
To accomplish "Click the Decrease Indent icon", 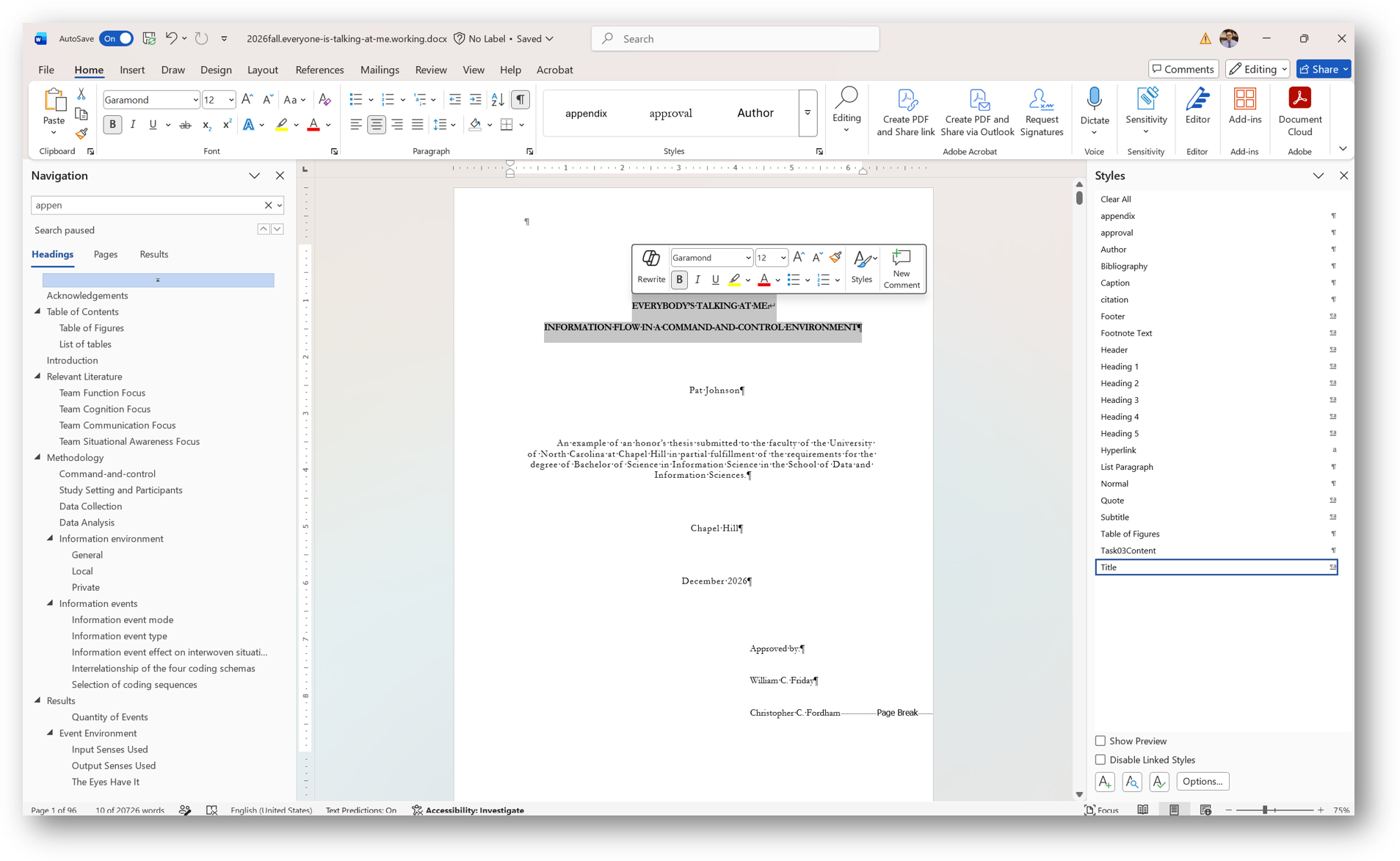I will point(455,100).
